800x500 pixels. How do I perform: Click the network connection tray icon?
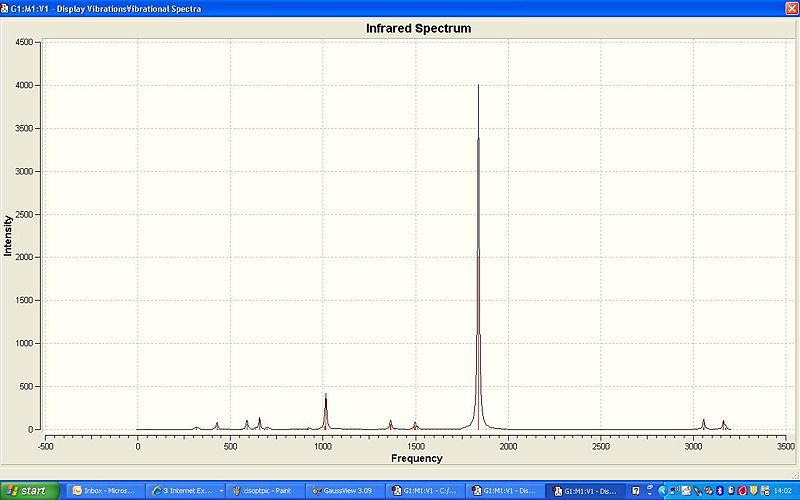point(672,491)
